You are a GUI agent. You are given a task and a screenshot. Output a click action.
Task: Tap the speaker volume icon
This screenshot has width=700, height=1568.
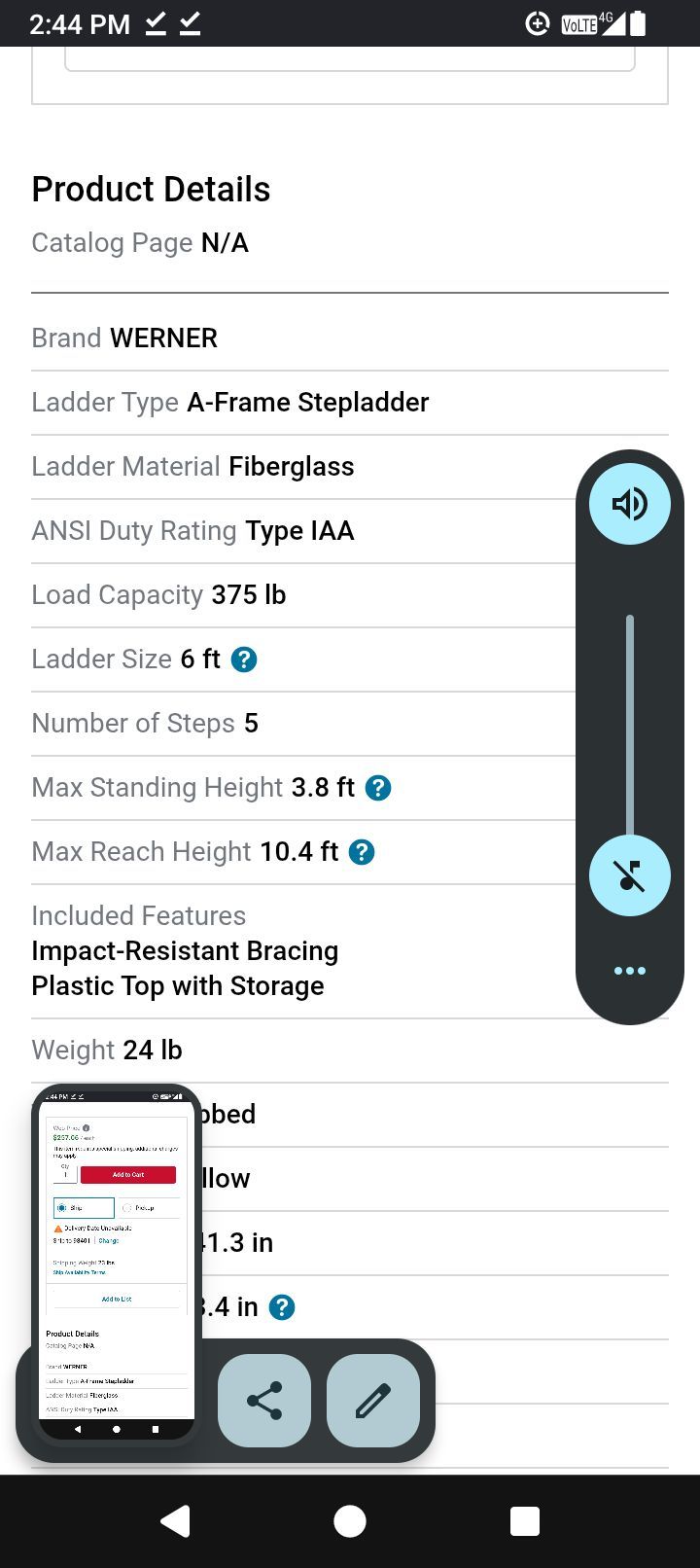tap(630, 504)
